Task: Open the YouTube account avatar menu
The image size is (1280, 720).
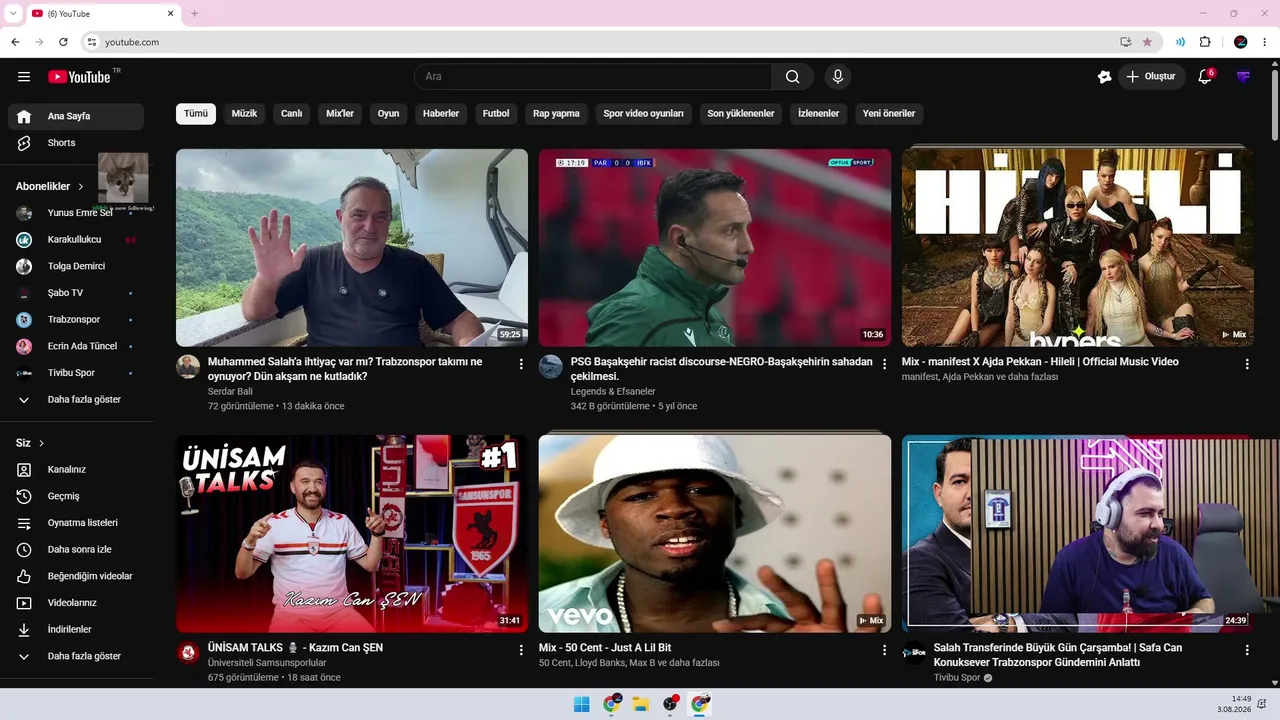Action: (1243, 77)
